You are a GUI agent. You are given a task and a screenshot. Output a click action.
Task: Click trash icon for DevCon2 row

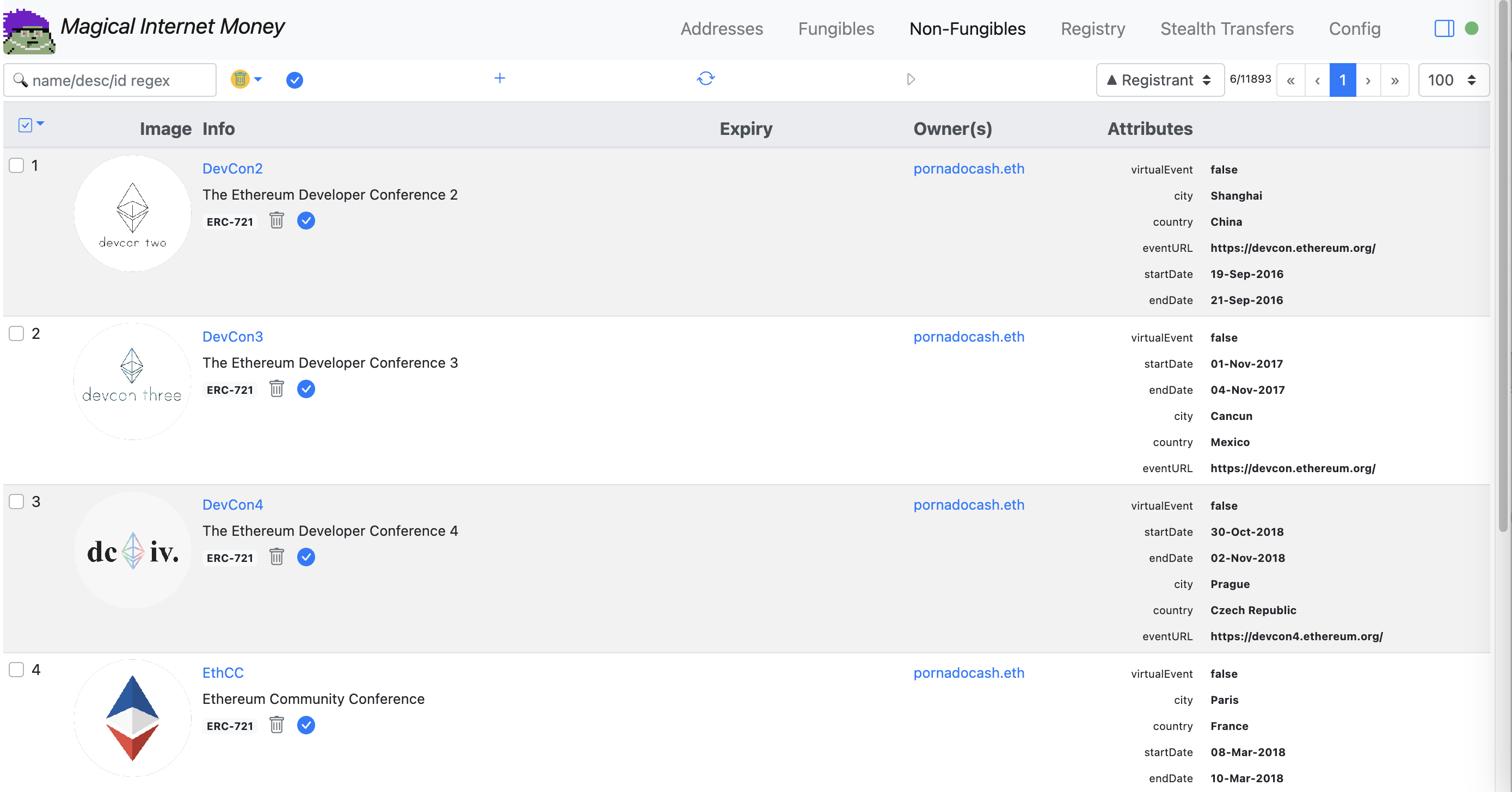coord(276,221)
